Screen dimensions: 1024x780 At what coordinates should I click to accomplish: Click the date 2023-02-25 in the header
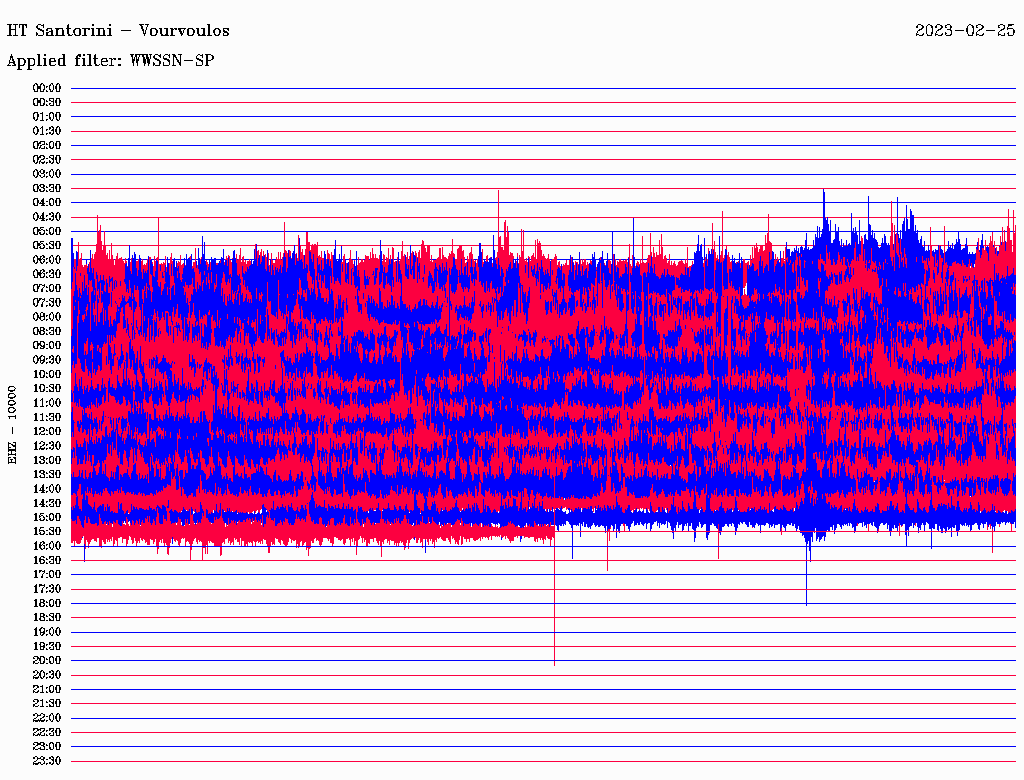(x=964, y=31)
